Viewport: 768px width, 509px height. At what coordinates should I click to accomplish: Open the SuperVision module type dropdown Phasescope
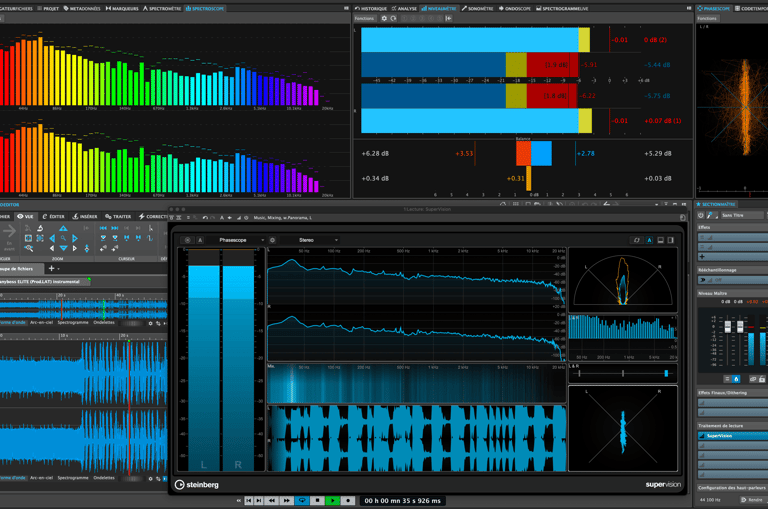click(236, 240)
